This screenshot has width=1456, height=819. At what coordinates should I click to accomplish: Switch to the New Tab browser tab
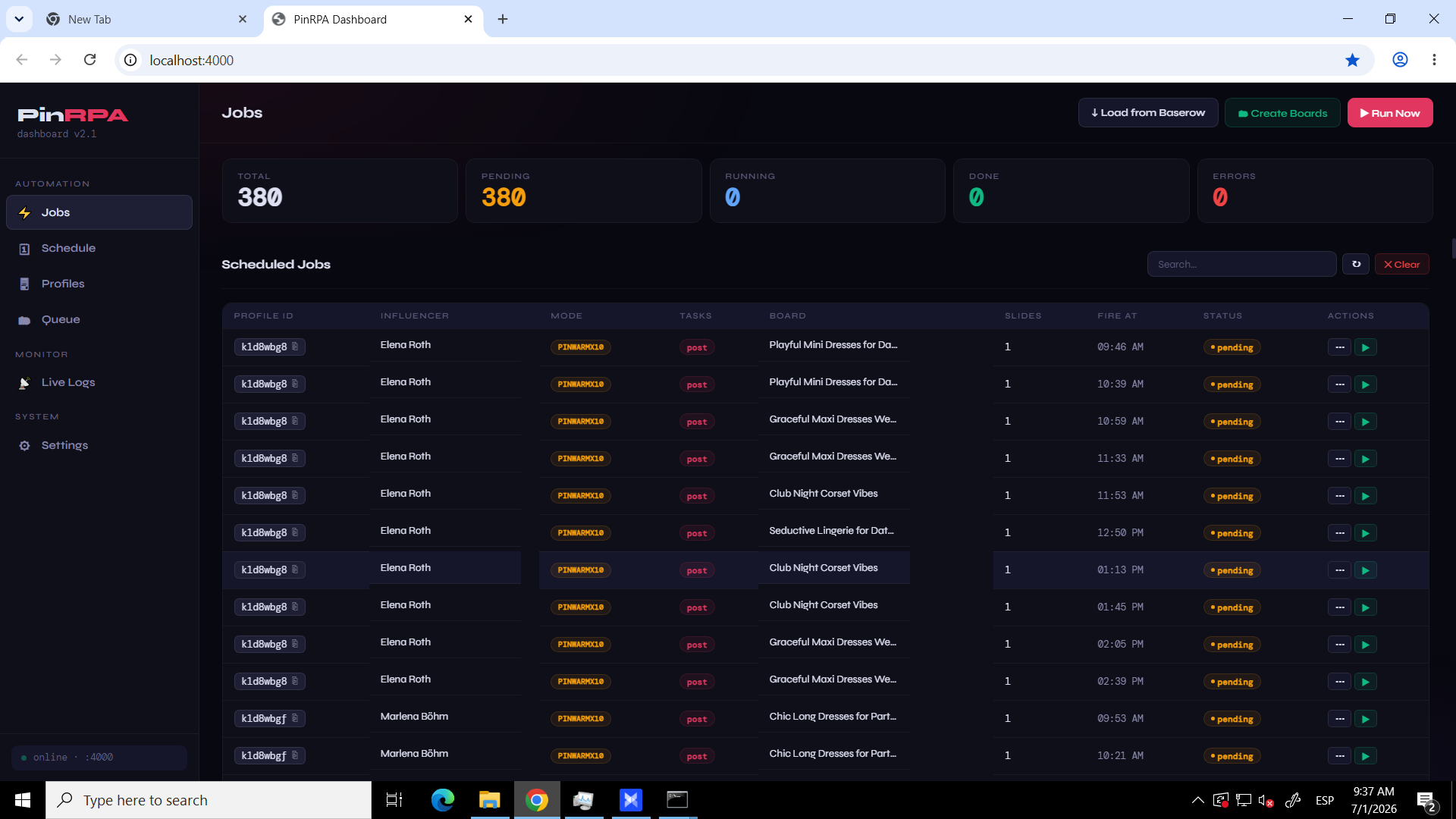[x=148, y=19]
